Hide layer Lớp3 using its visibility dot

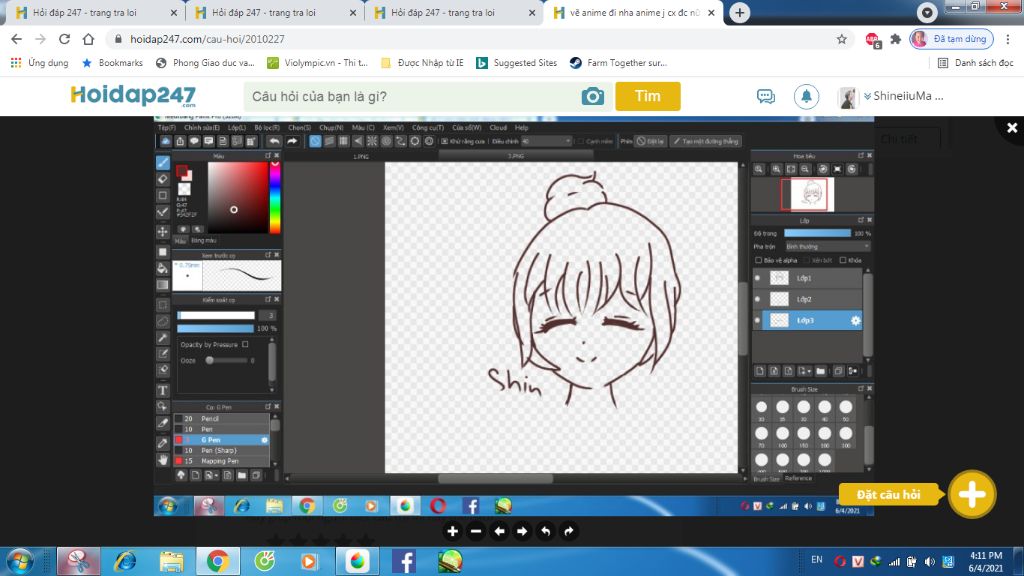[758, 321]
